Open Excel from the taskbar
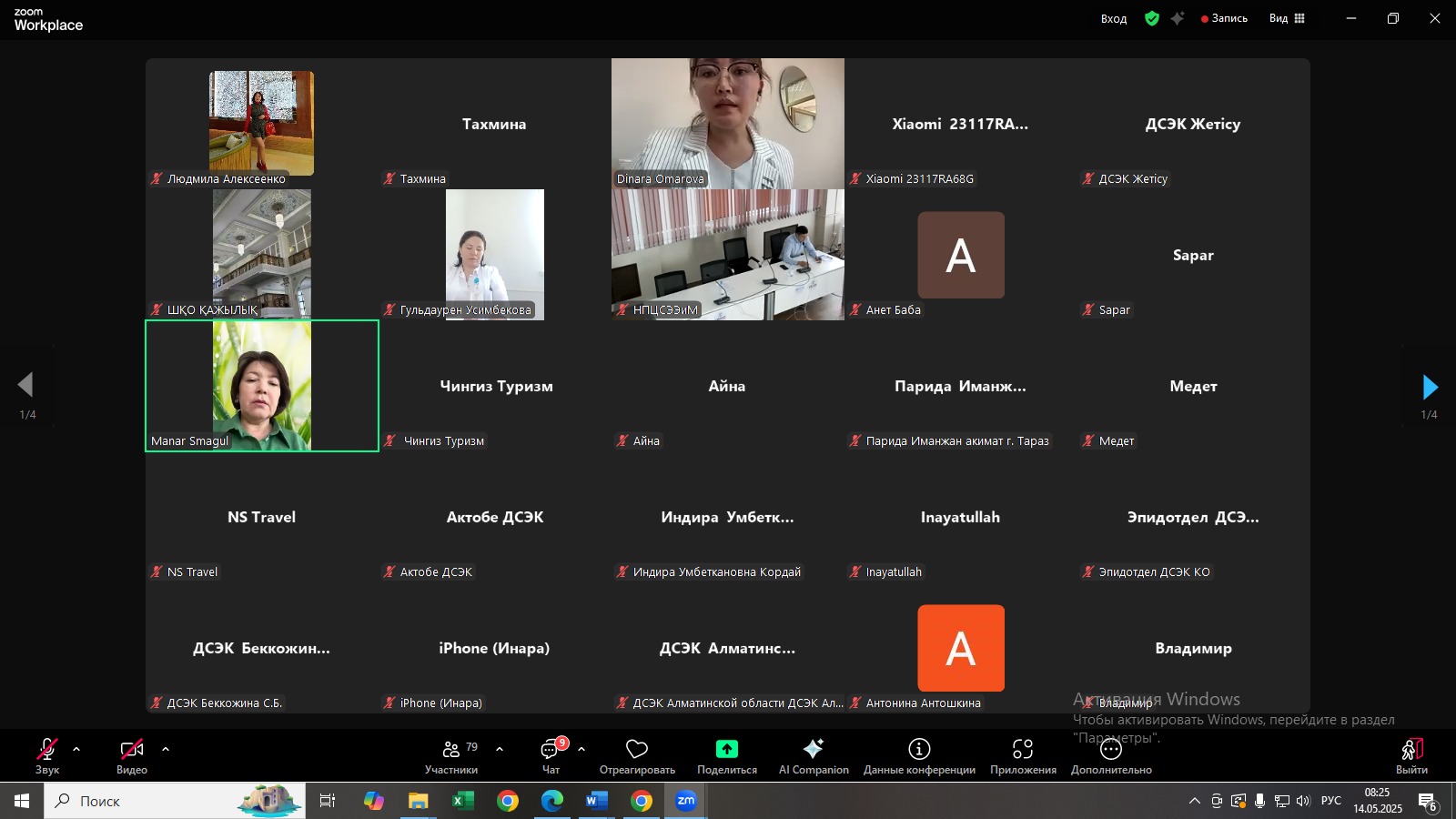Viewport: 1456px width, 819px height. pos(462,801)
